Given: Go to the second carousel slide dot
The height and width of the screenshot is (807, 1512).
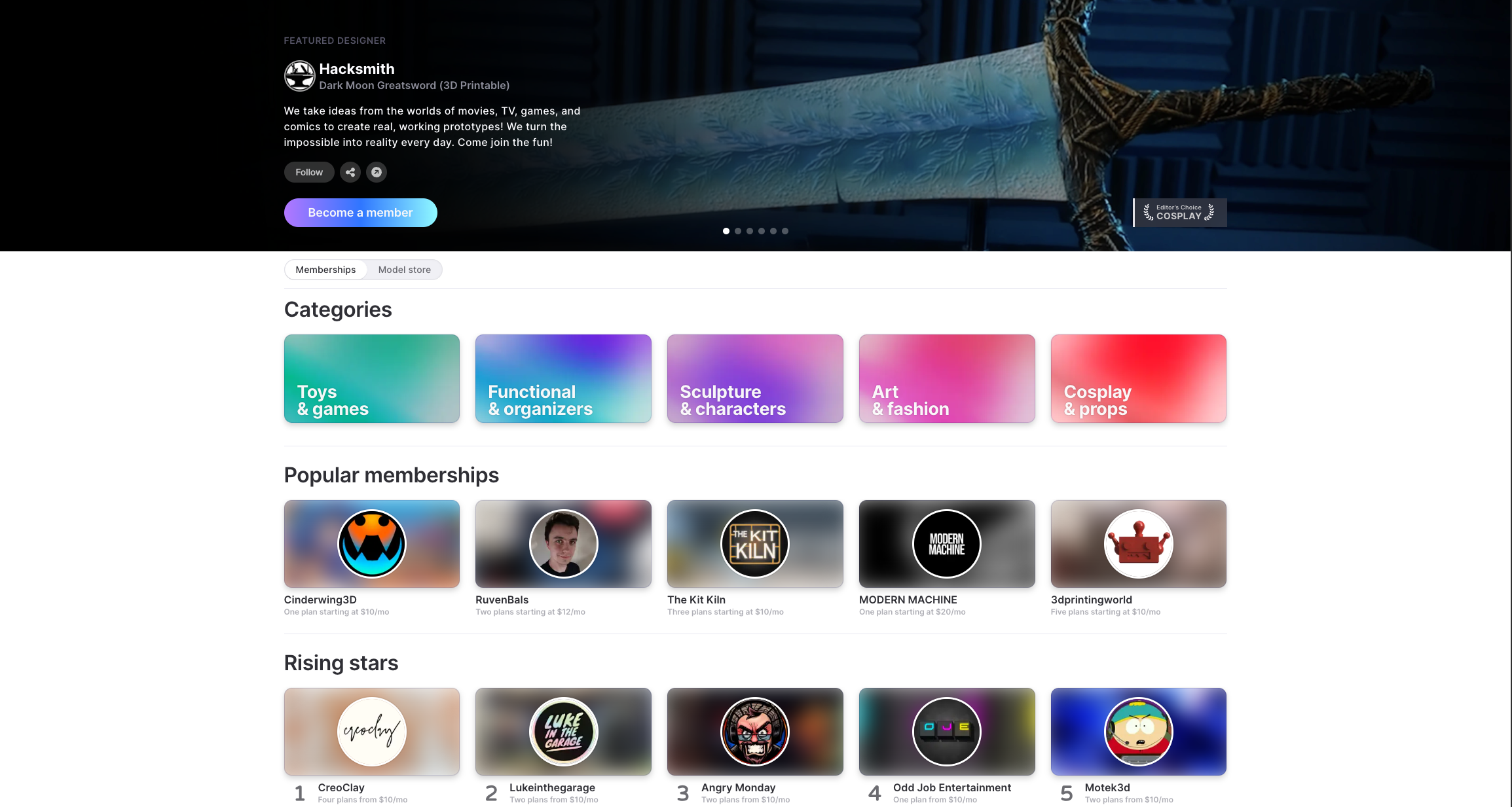Looking at the screenshot, I should 738,231.
